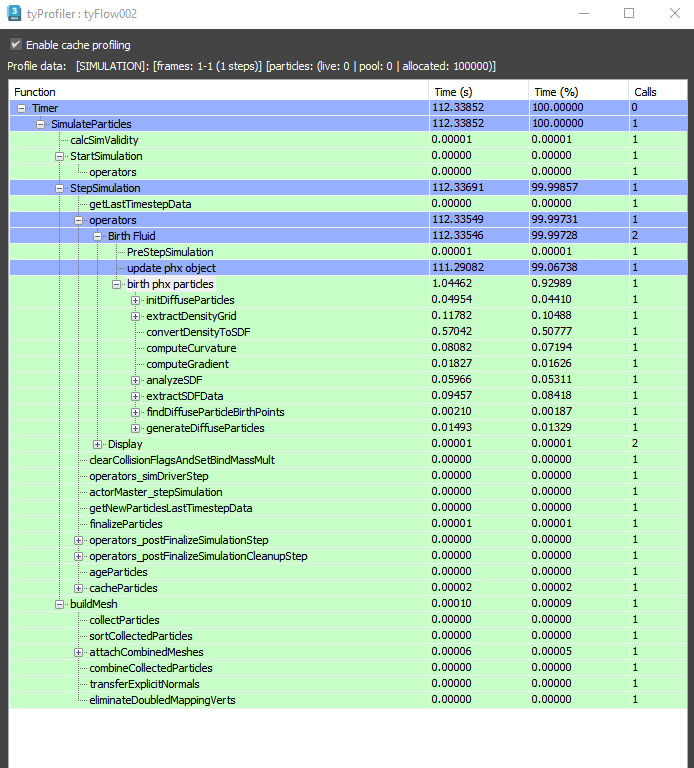The height and width of the screenshot is (768, 694).
Task: Select the getLastTimestepData row
Action: tap(348, 204)
